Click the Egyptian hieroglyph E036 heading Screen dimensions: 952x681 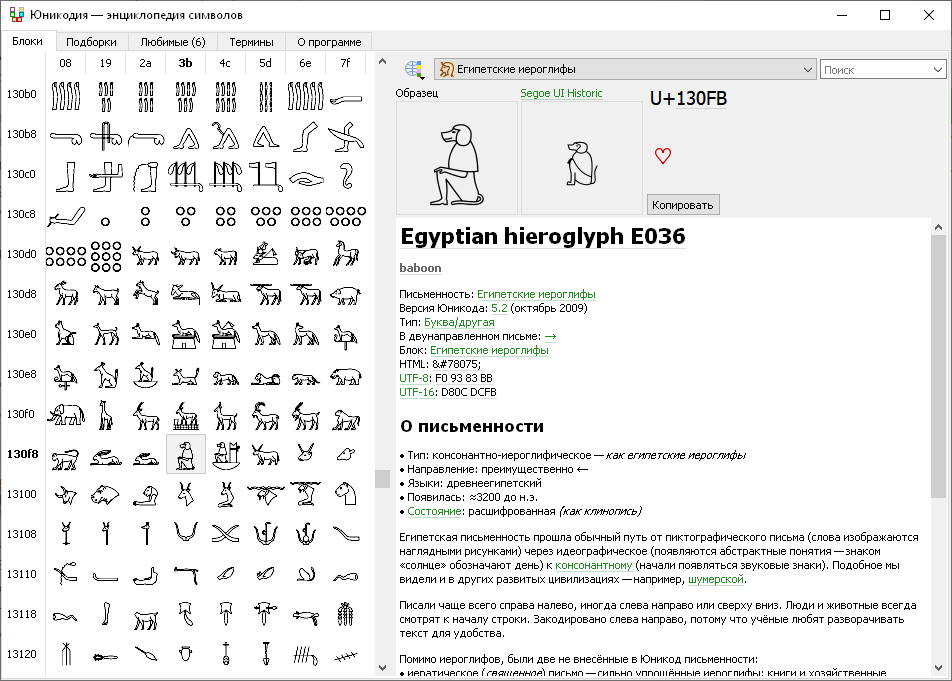pyautogui.click(x=543, y=236)
